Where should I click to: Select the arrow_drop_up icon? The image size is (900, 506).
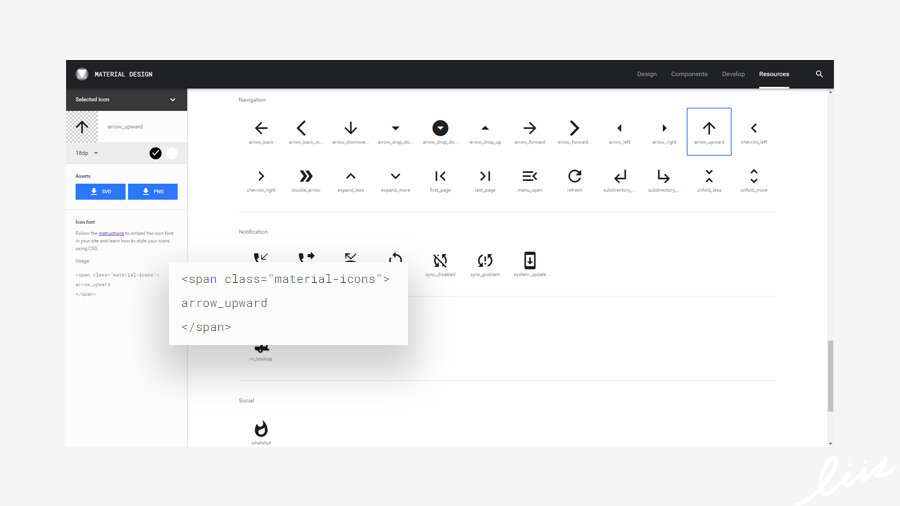[x=485, y=128]
